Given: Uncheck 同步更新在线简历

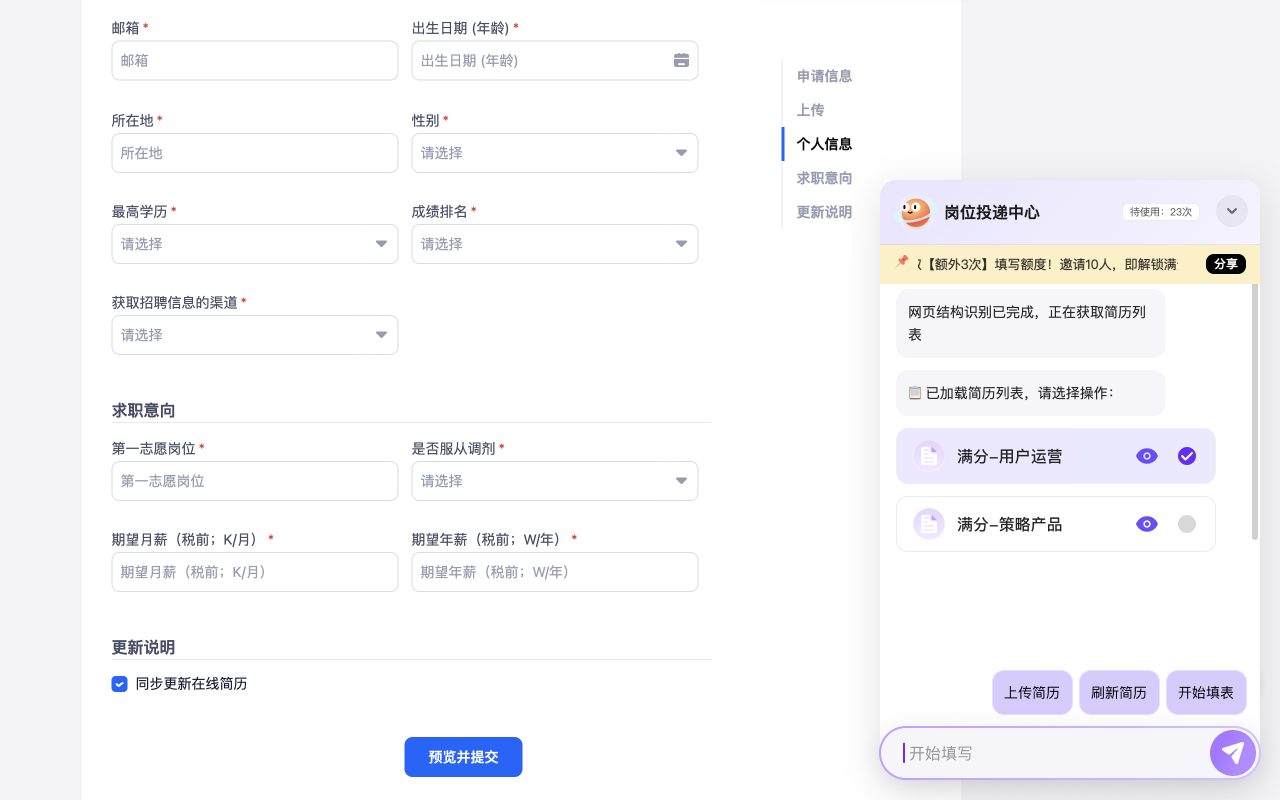Looking at the screenshot, I should click(119, 684).
